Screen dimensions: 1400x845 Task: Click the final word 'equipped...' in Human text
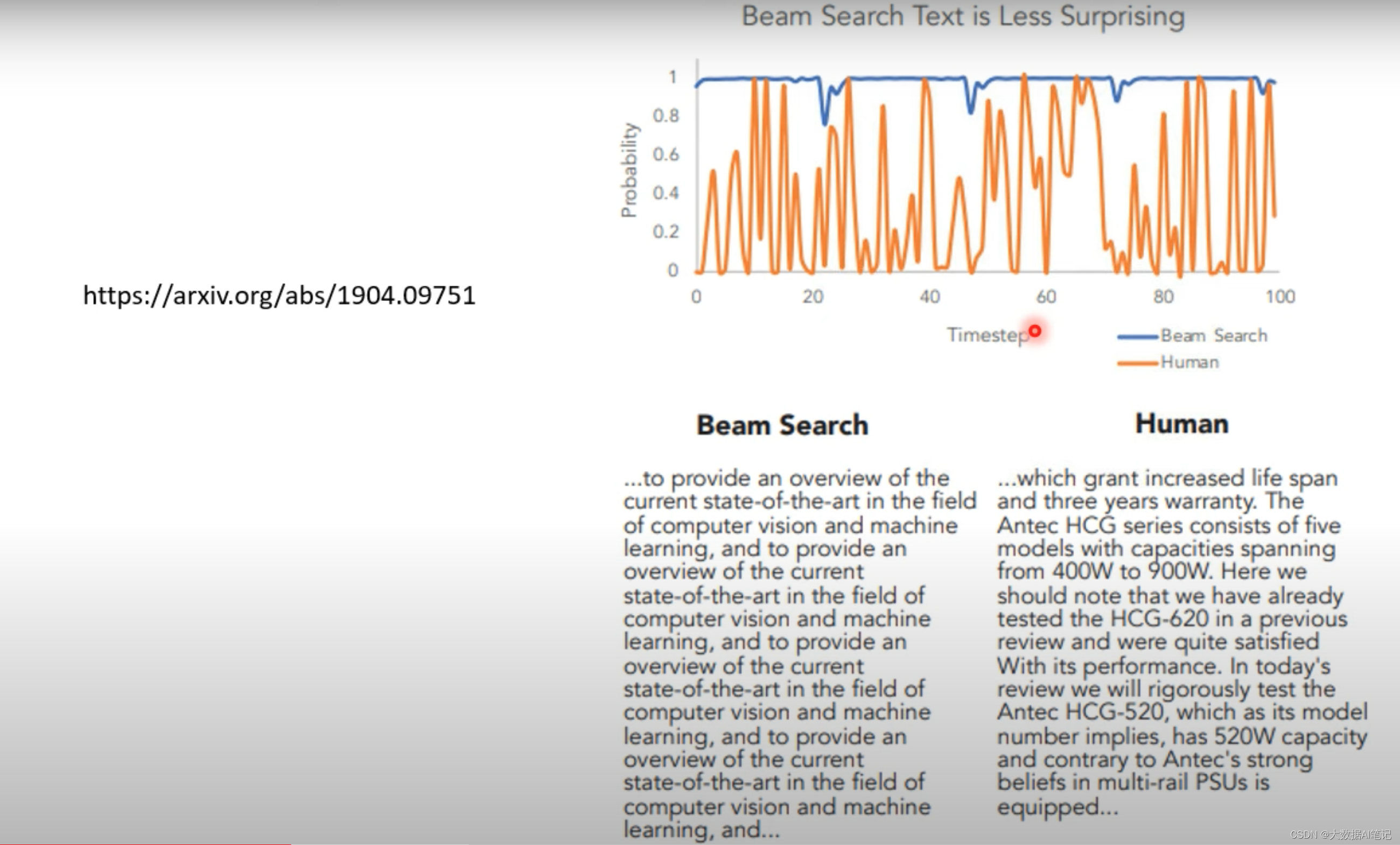point(1058,807)
